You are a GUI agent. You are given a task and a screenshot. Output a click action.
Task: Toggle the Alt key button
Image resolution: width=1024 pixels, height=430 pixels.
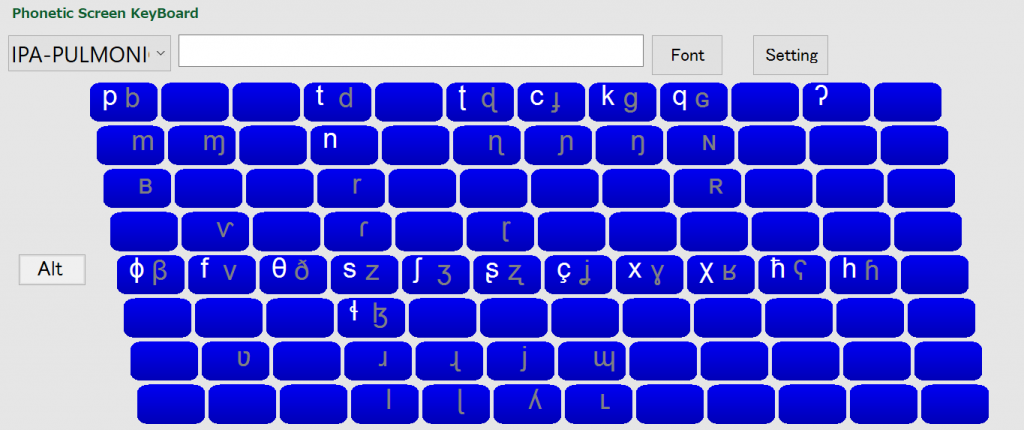(52, 269)
